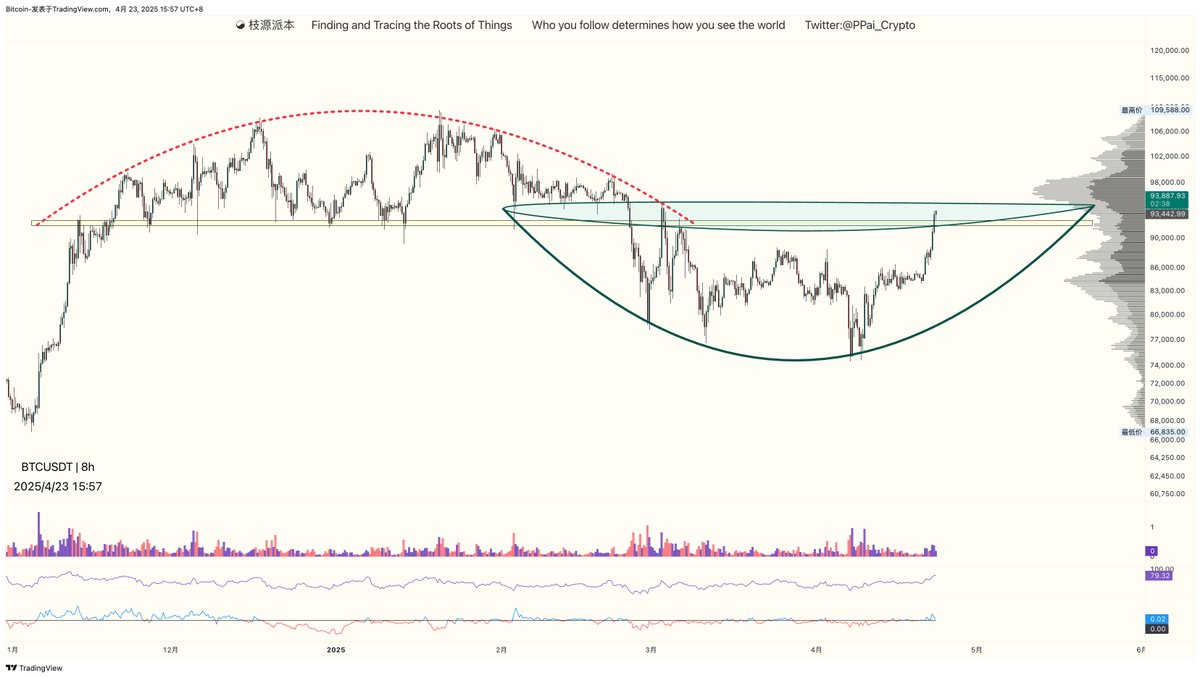The height and width of the screenshot is (678, 1200).
Task: Click the 12月 date on time axis
Action: click(x=171, y=649)
